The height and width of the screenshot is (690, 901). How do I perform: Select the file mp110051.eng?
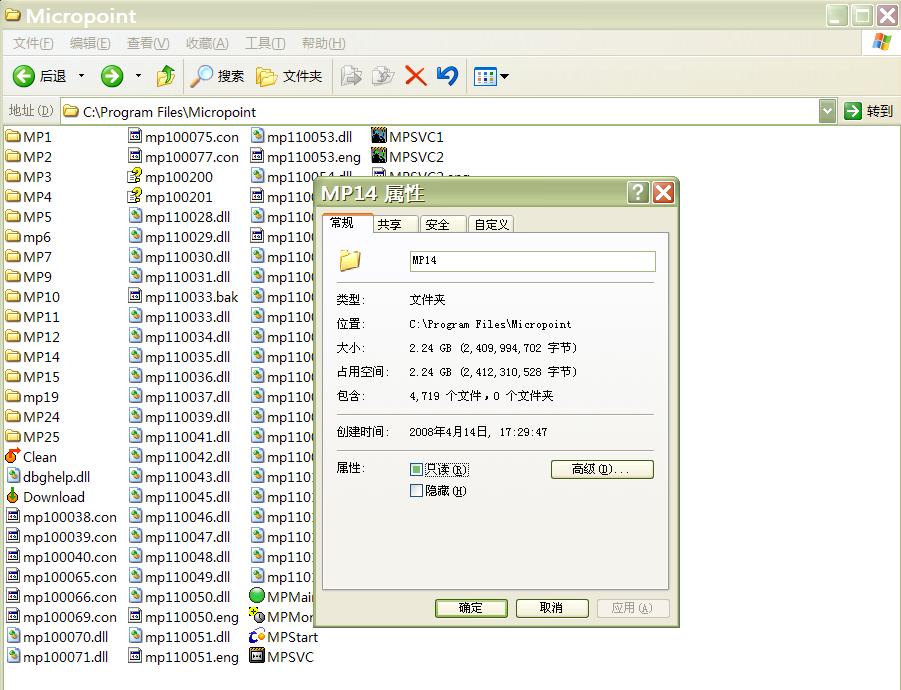tap(183, 657)
